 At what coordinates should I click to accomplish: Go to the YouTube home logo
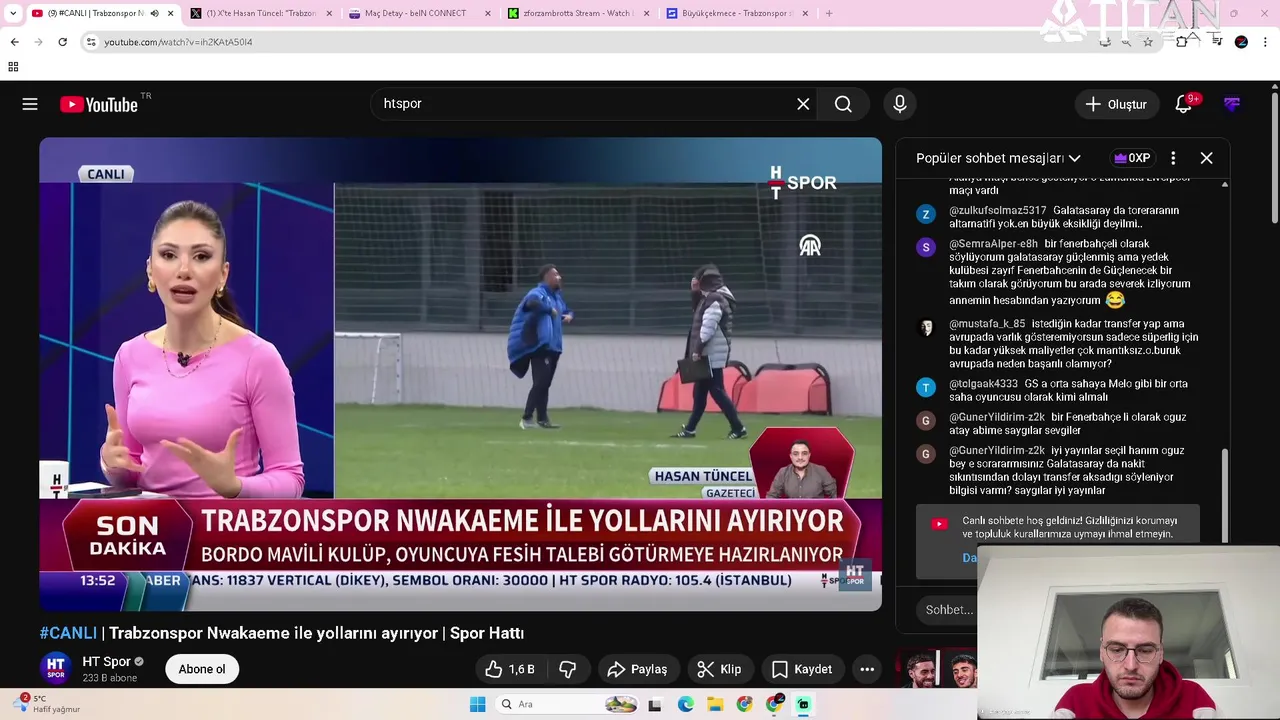(x=99, y=104)
